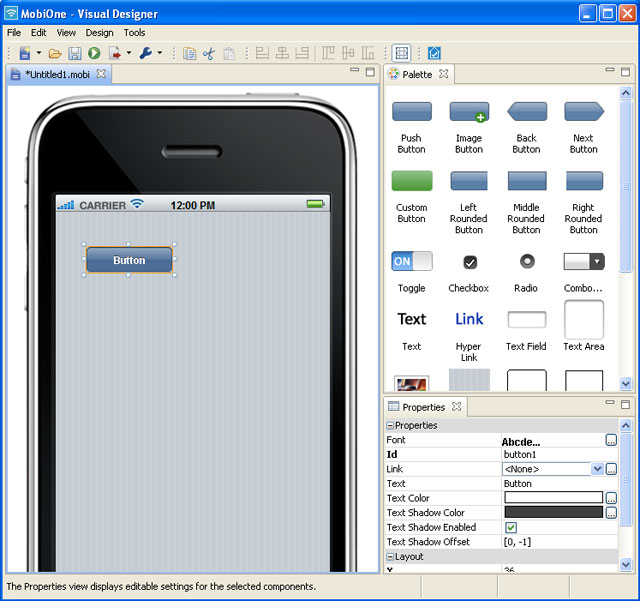Open the New file dropdown arrow
Screen dimensions: 640x601
click(x=39, y=53)
